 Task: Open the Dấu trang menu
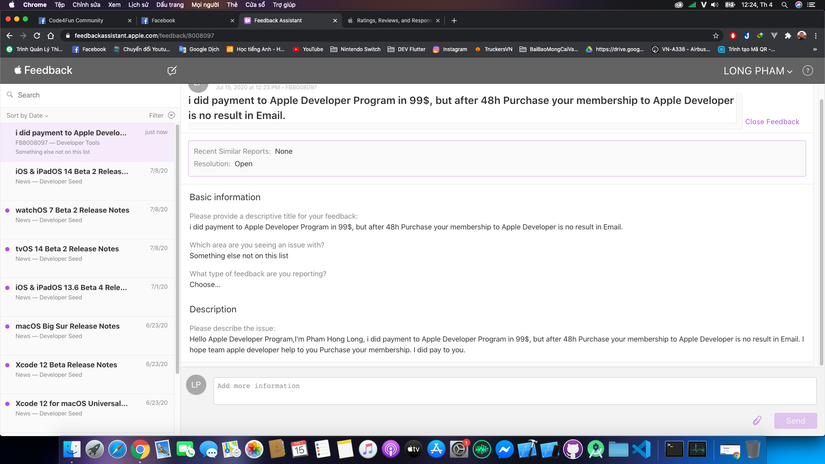click(170, 5)
